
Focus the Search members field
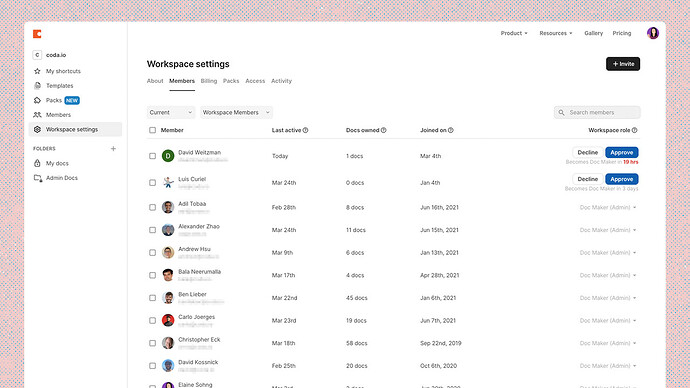597,113
